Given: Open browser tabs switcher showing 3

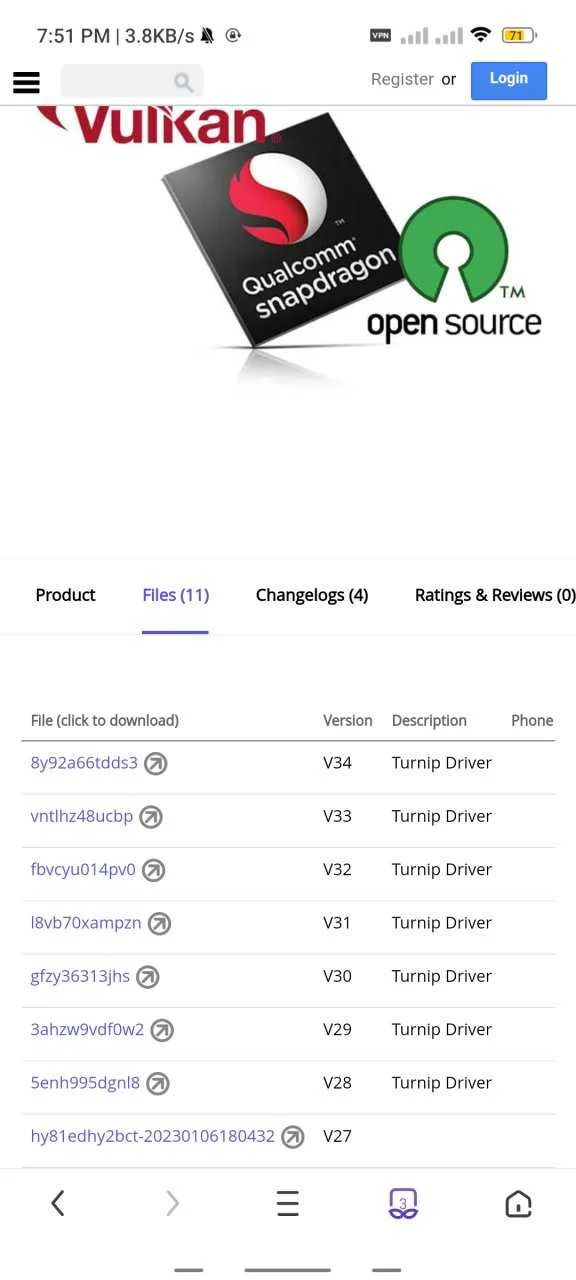Looking at the screenshot, I should coord(403,1203).
